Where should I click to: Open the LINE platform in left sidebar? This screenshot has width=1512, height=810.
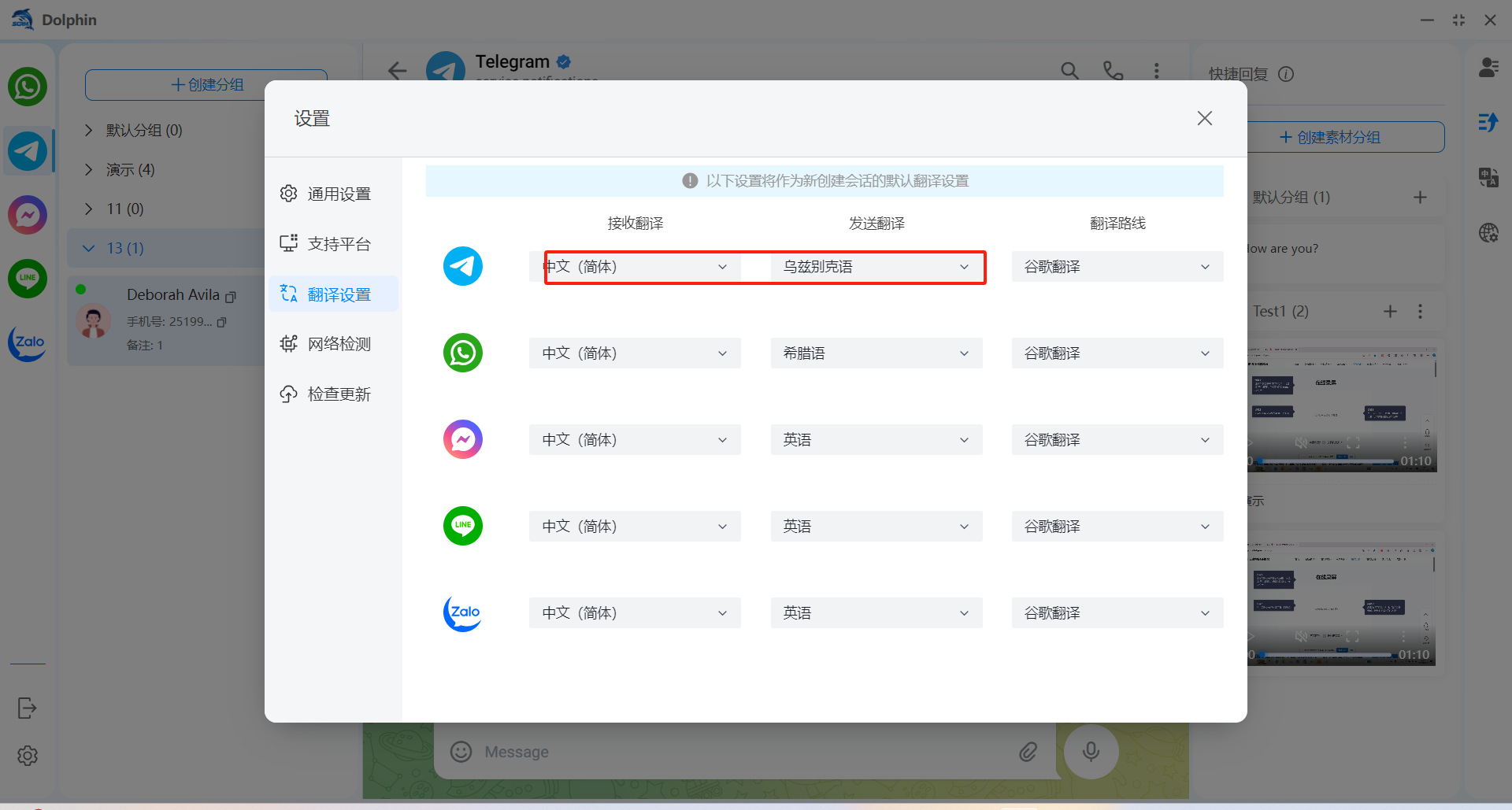[x=28, y=278]
